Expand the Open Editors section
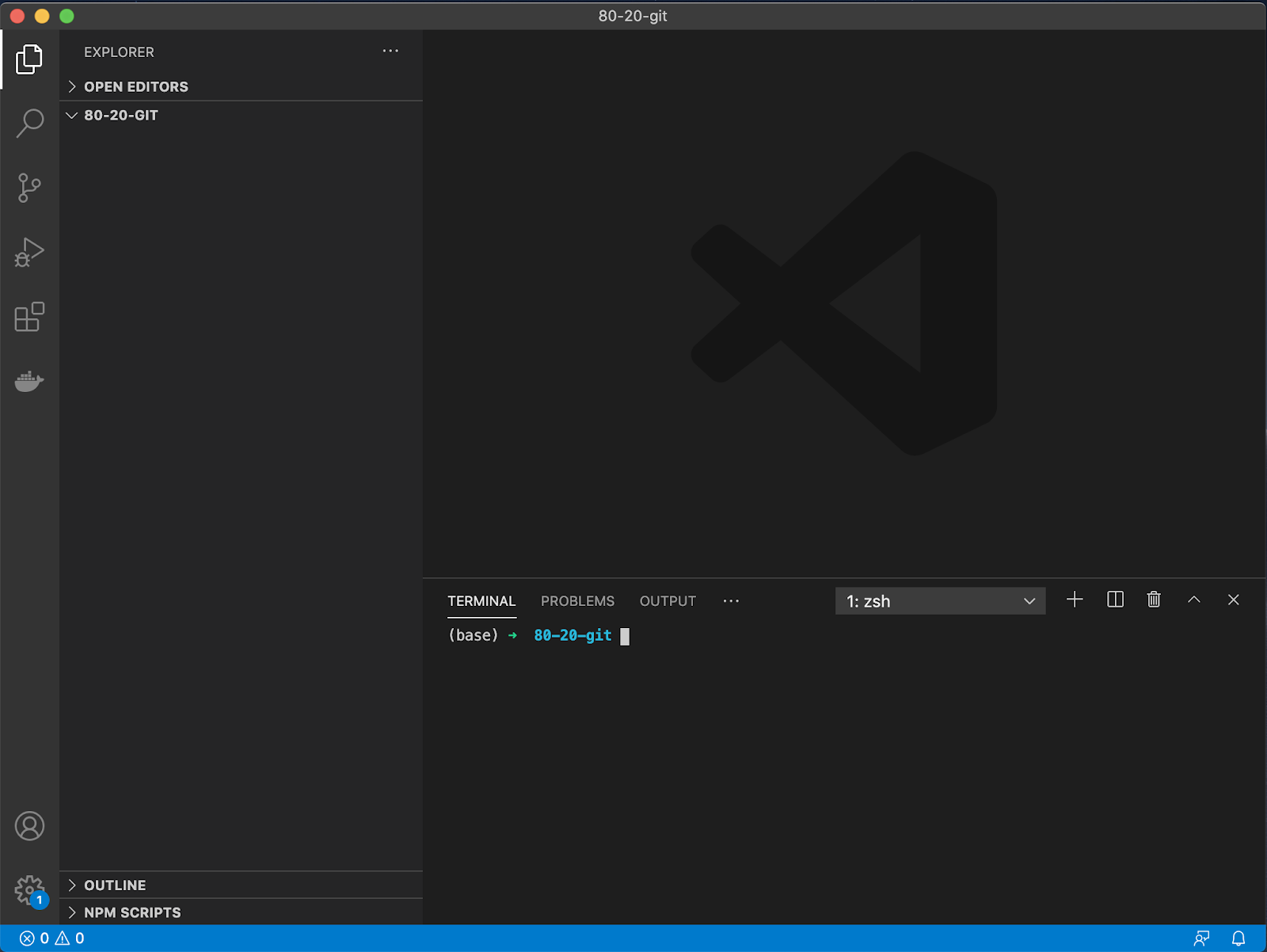Screen dimensions: 1267x952 coord(135,87)
